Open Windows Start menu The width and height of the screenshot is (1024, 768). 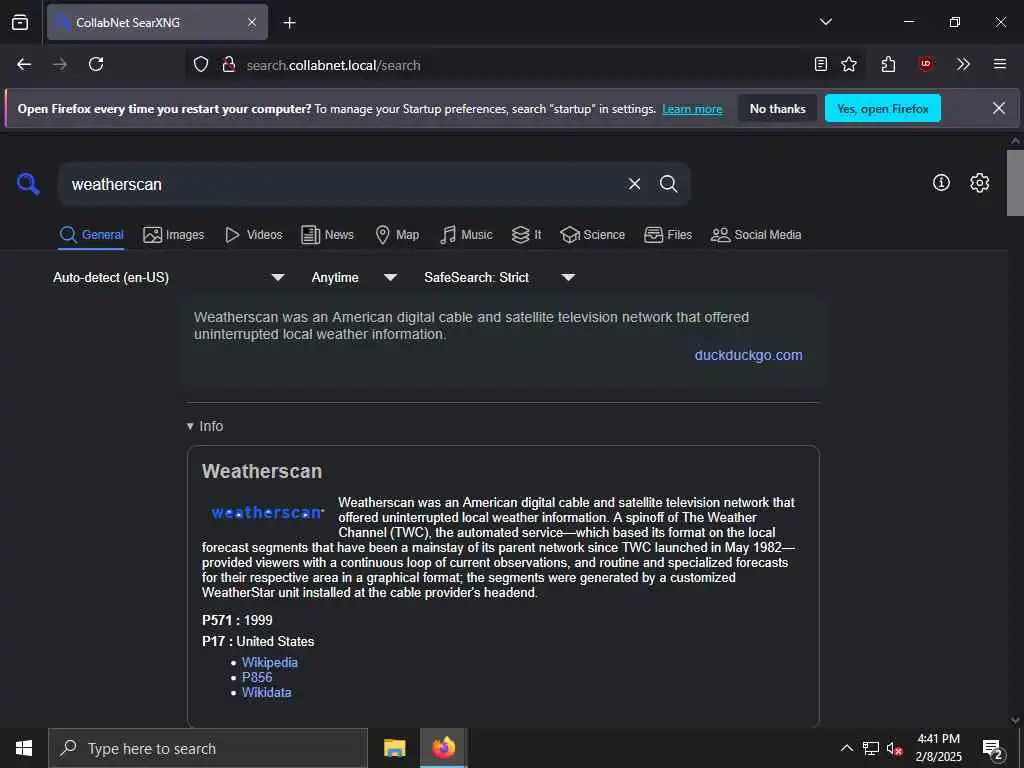coord(24,748)
